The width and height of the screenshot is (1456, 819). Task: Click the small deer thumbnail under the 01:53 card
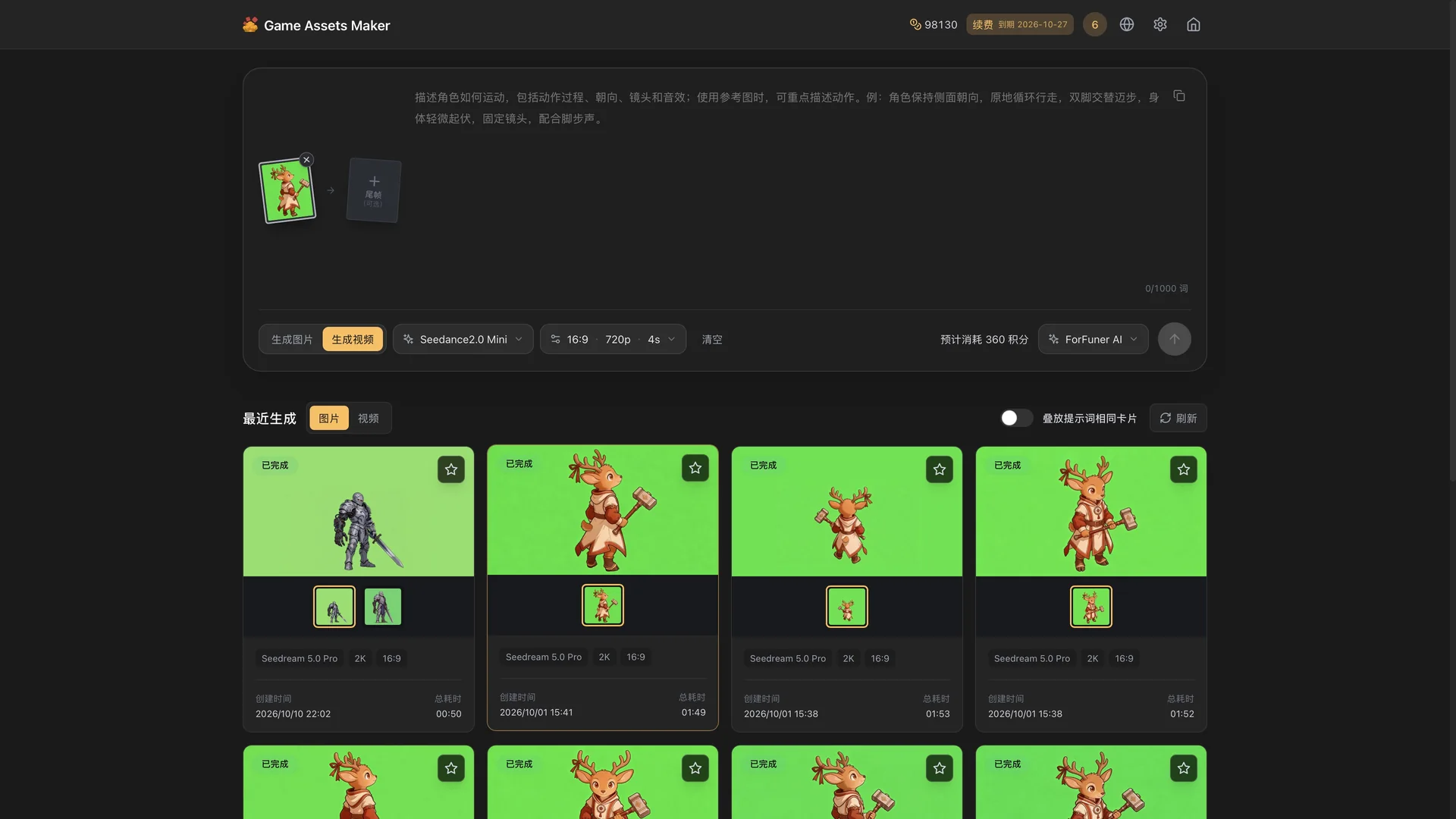click(x=847, y=607)
